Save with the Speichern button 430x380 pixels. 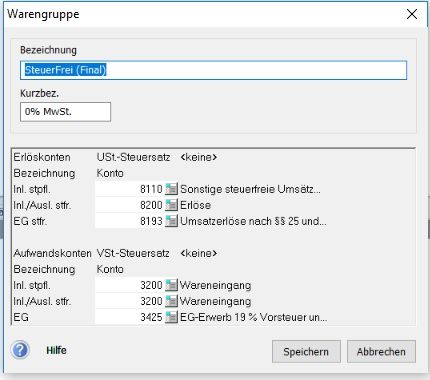pos(306,351)
